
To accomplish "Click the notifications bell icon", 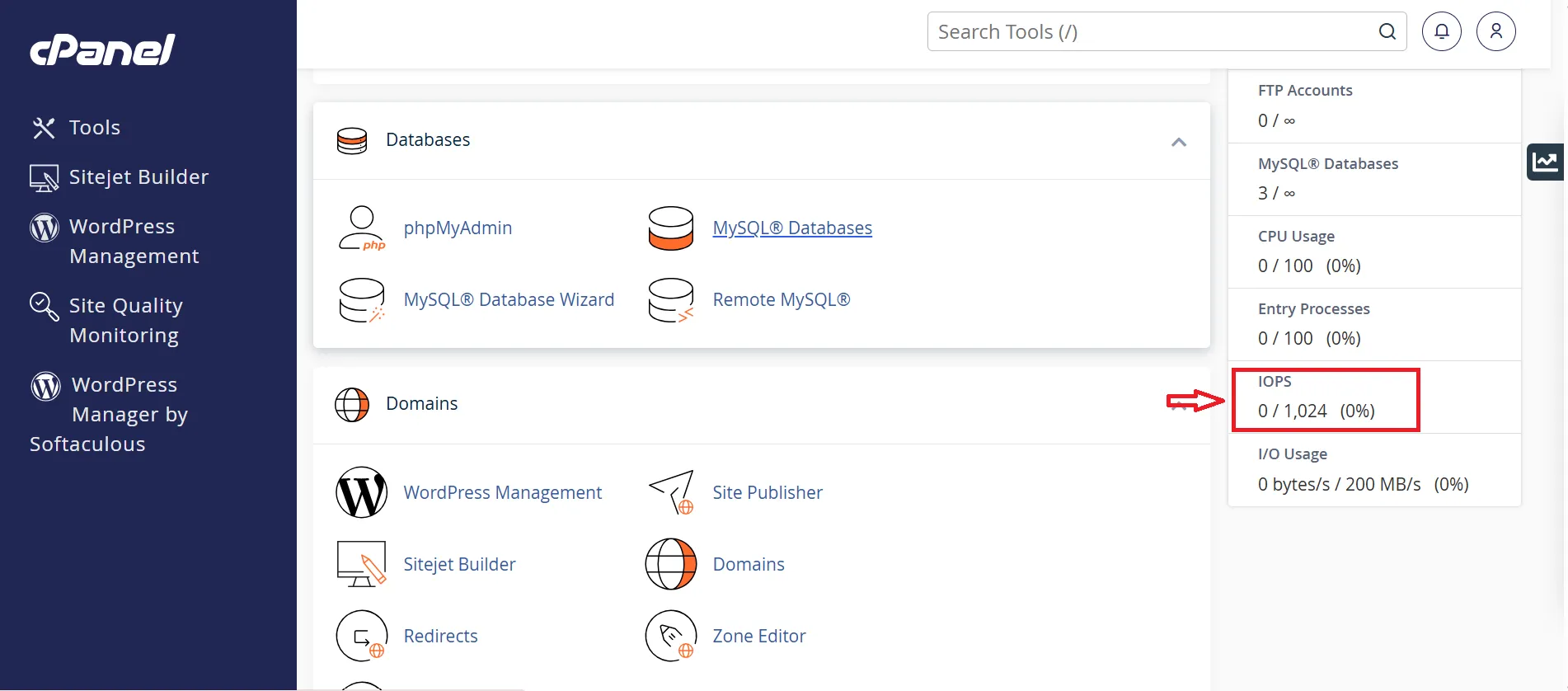I will click(1441, 31).
